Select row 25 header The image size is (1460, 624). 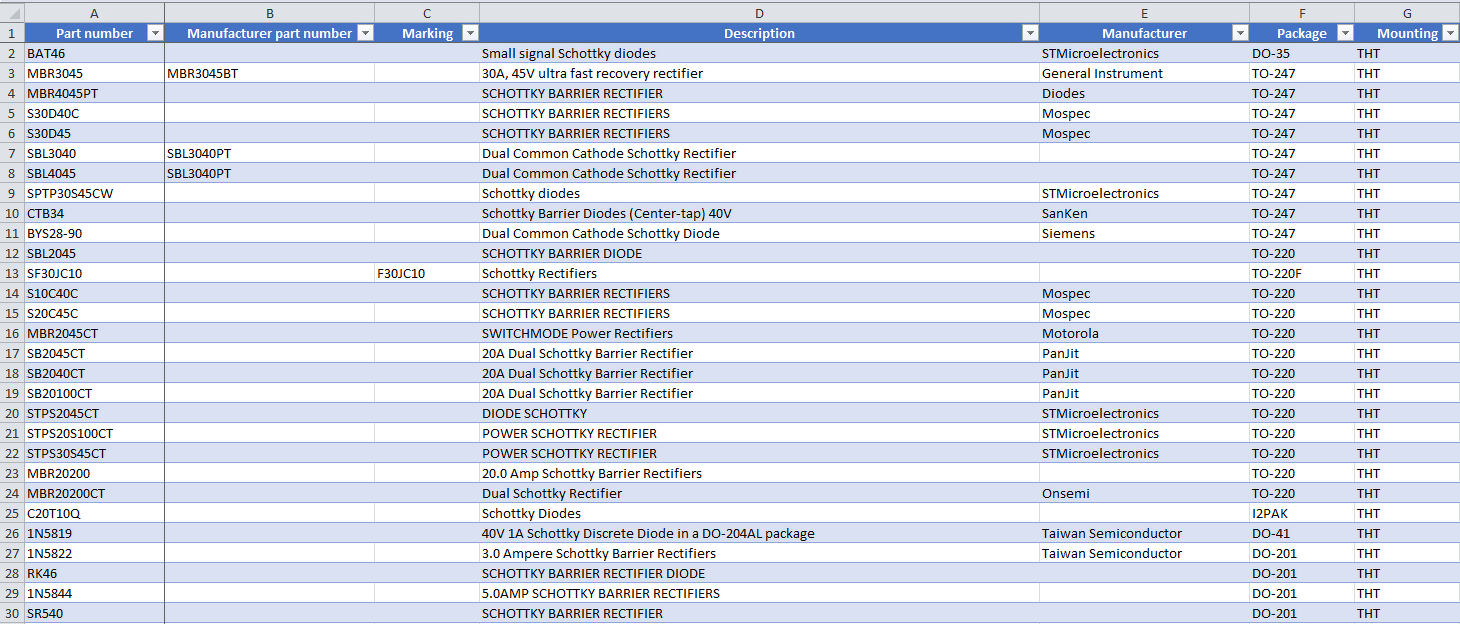[12, 513]
